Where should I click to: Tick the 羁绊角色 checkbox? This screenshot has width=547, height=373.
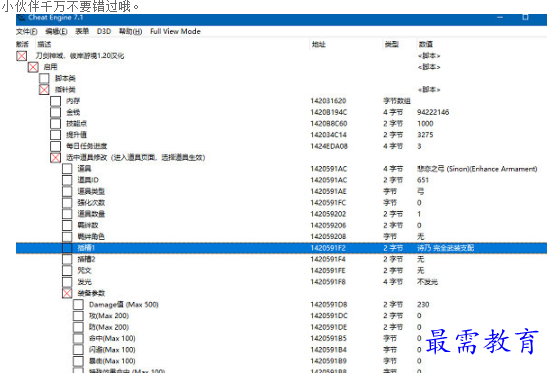click(x=67, y=237)
